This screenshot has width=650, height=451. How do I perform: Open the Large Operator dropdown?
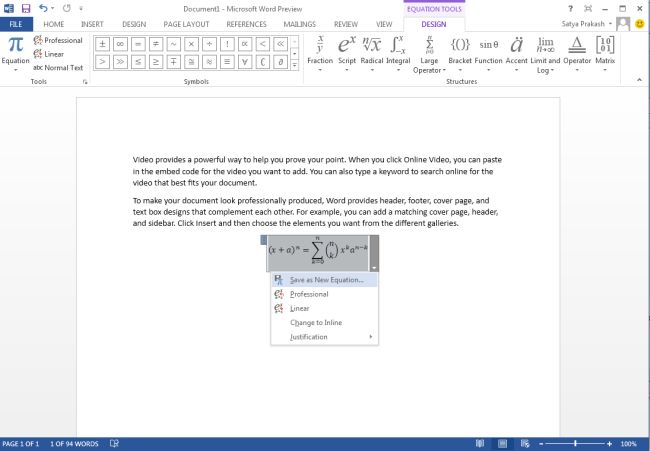tap(429, 55)
